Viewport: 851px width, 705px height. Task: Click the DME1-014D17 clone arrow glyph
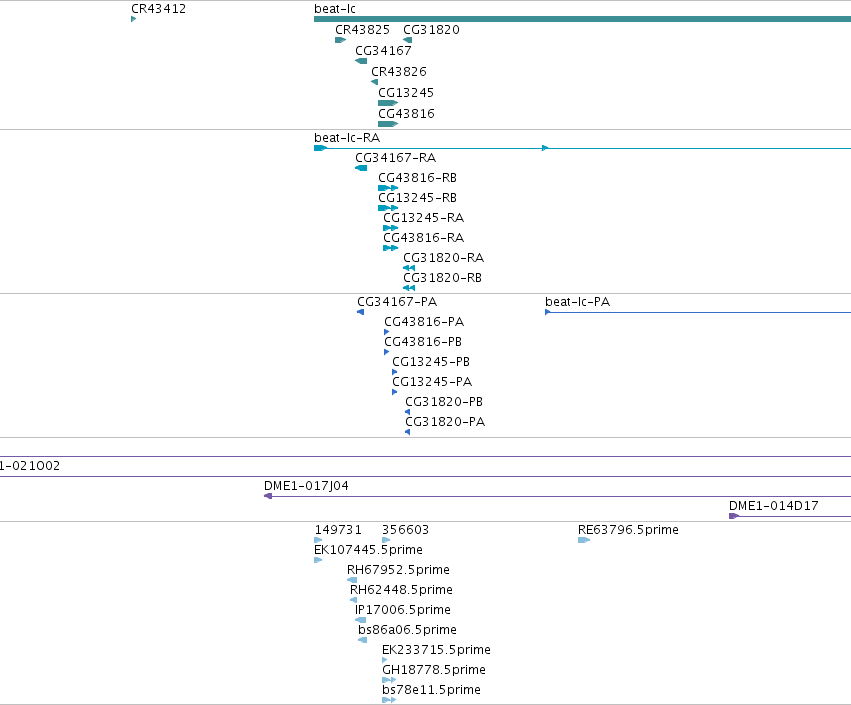[734, 516]
